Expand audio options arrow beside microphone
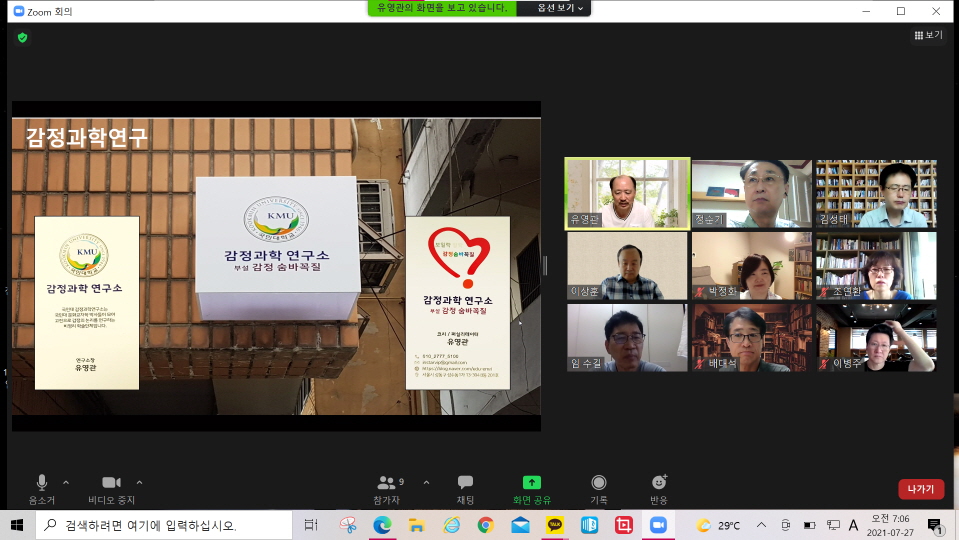959x540 pixels. point(66,482)
